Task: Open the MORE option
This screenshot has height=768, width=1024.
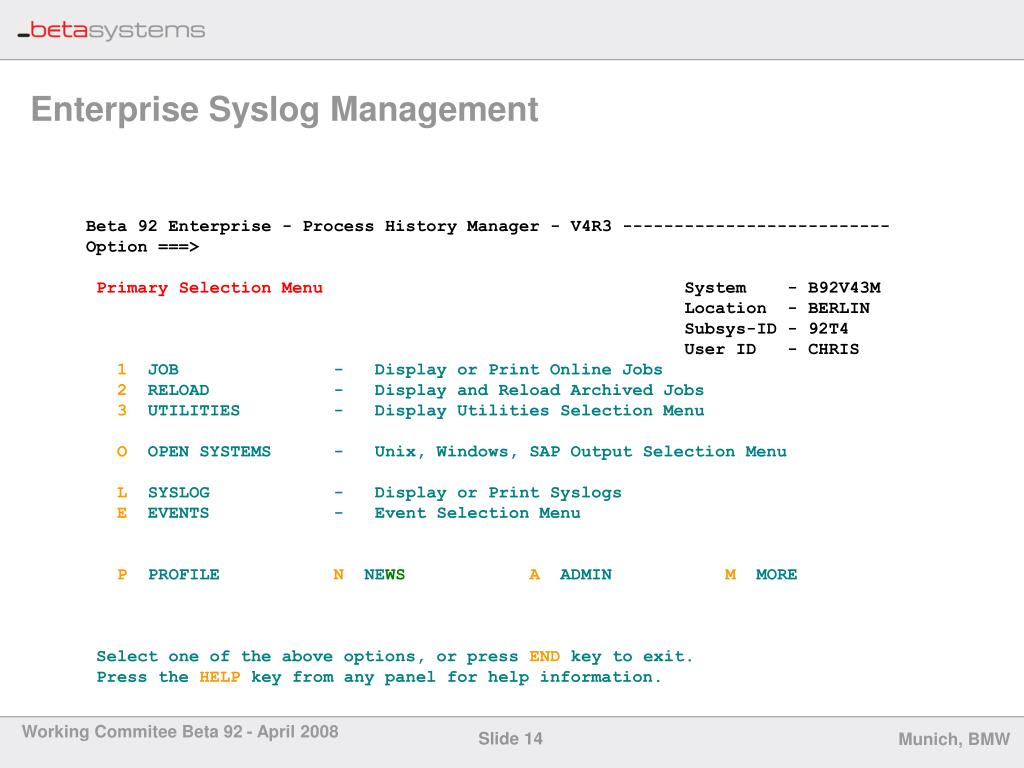Action: tap(761, 575)
